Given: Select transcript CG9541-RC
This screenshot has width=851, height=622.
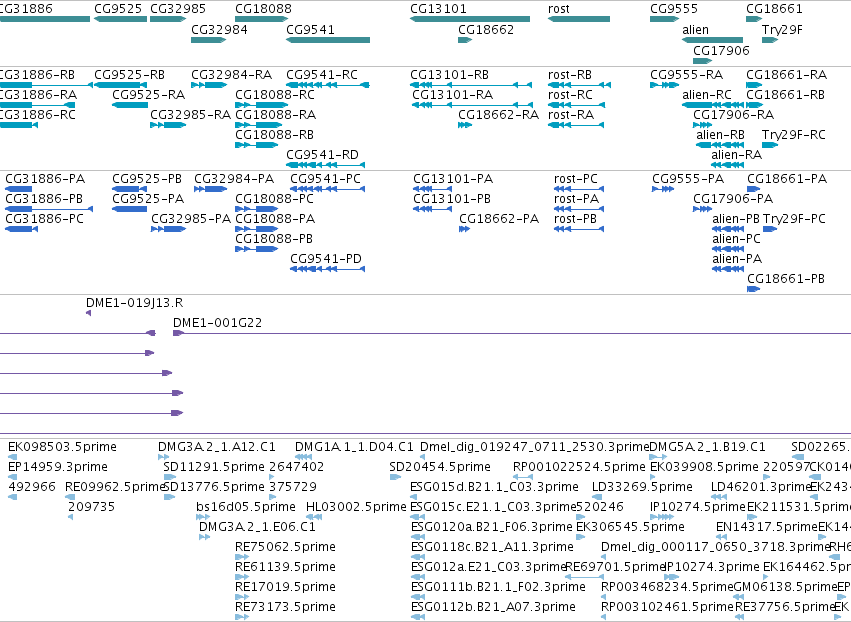Looking at the screenshot, I should coord(328,85).
